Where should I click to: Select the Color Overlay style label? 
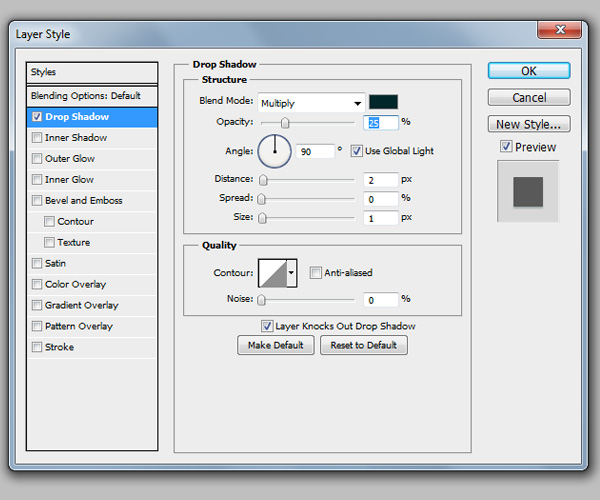(75, 284)
